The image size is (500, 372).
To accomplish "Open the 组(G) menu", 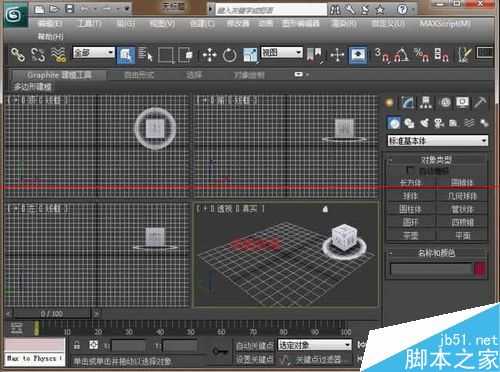I will coord(126,24).
